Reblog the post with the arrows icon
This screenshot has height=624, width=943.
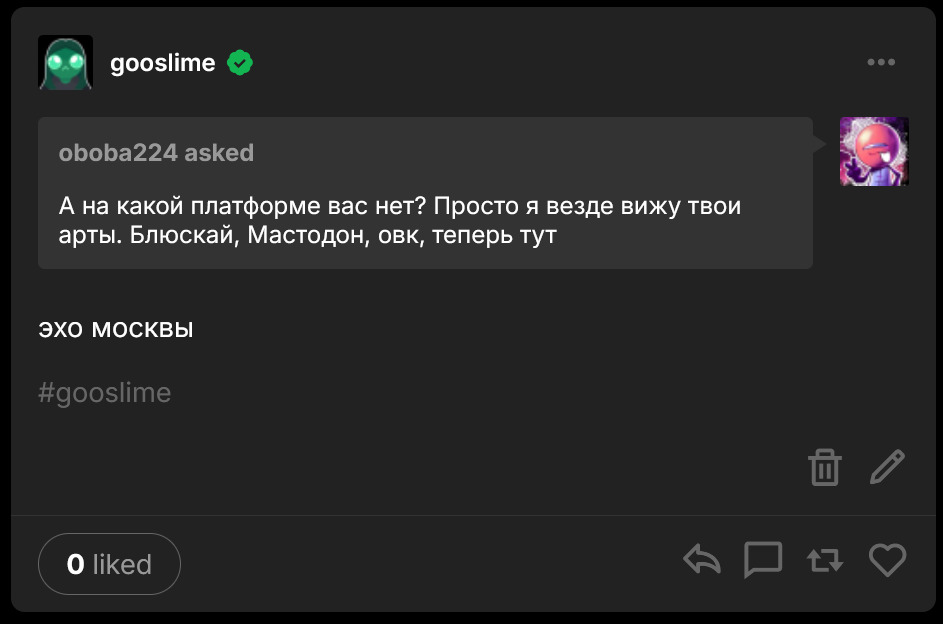coord(825,560)
